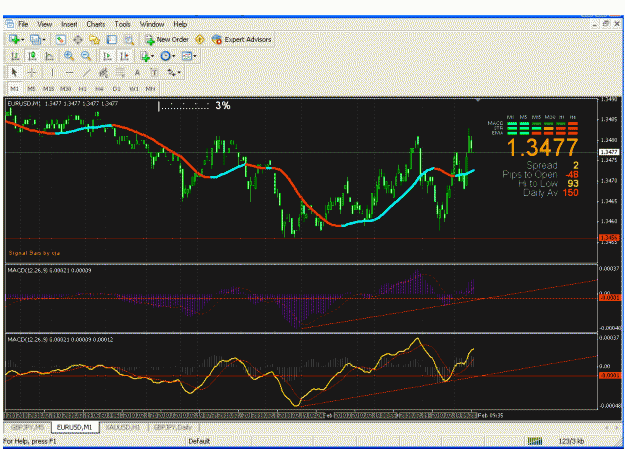Open the Terminal panel icon
The image size is (625, 449).
click(x=112, y=39)
